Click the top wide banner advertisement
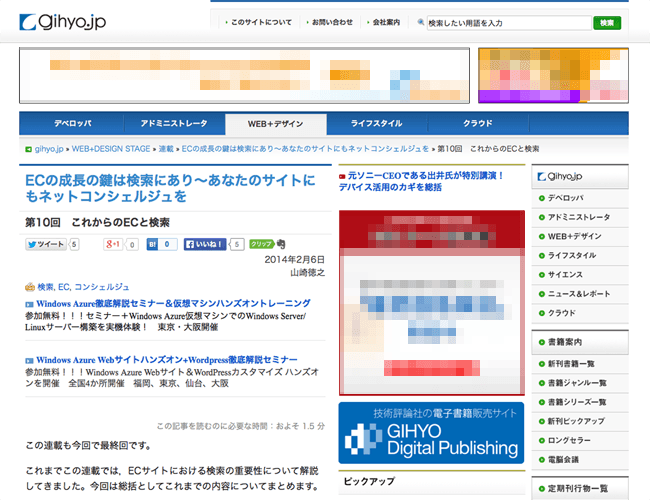 pos(245,75)
